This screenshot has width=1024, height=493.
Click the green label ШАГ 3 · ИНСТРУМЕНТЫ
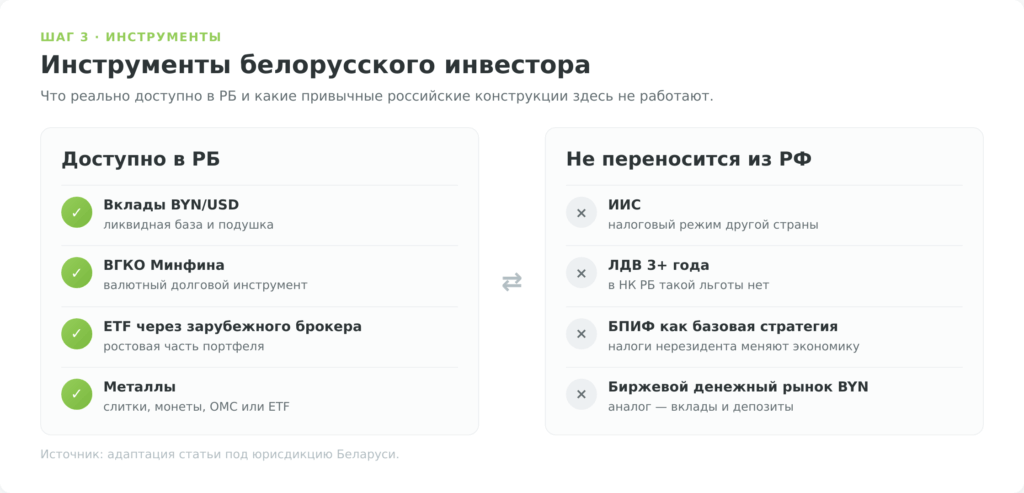131,37
